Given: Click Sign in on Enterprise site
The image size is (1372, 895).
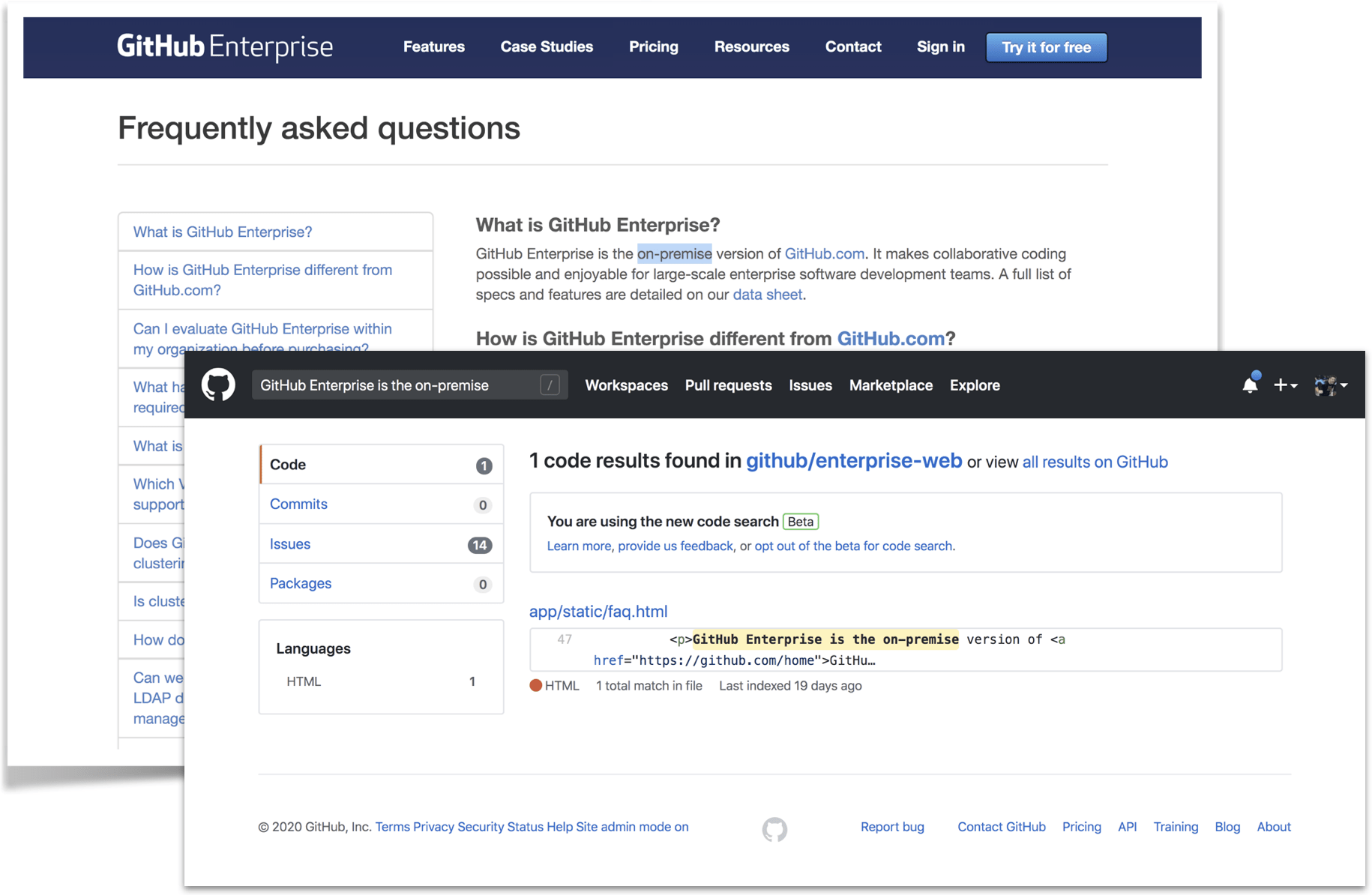Looking at the screenshot, I should [x=940, y=46].
